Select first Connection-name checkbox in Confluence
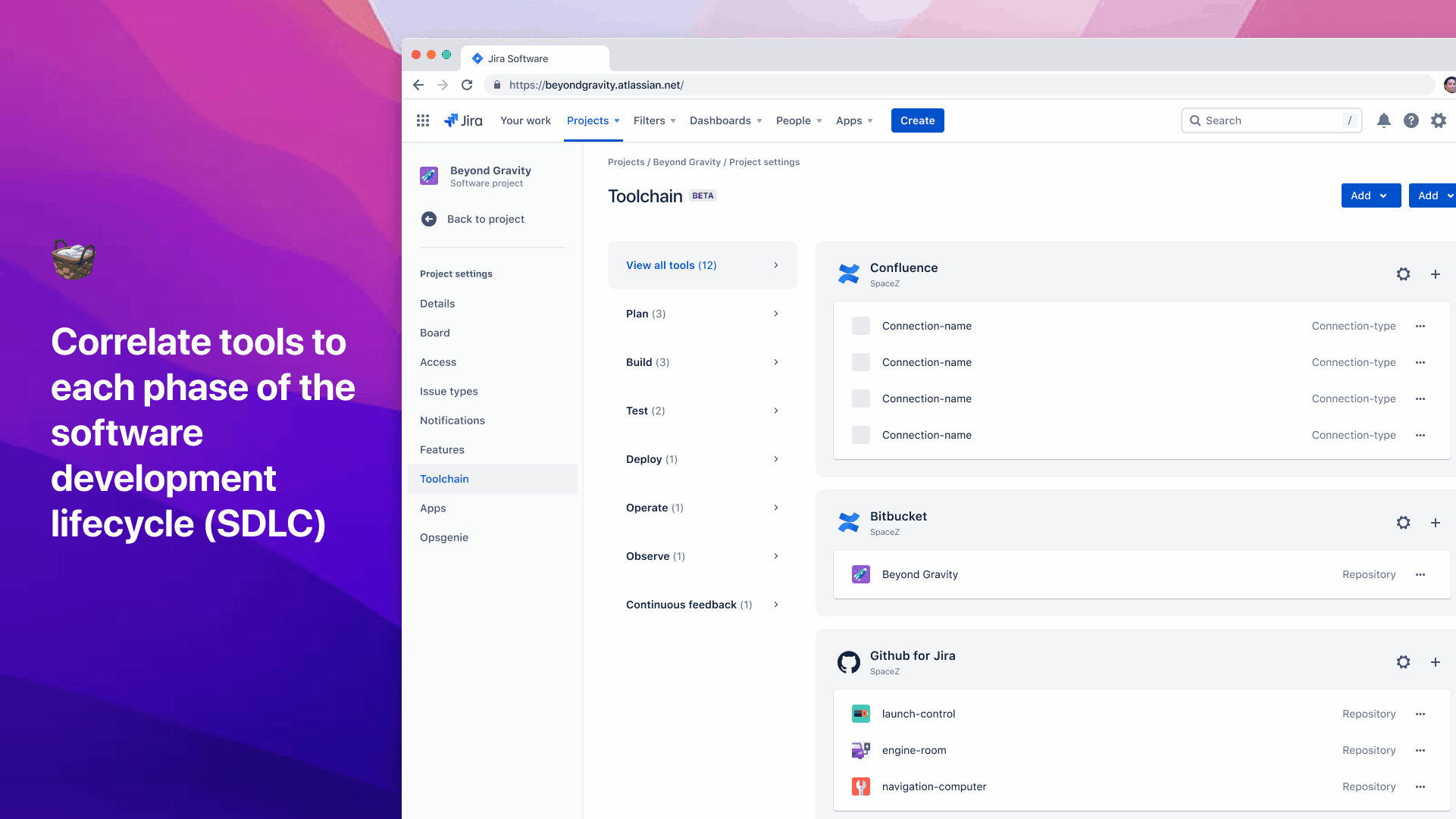The height and width of the screenshot is (819, 1456). coord(860,326)
